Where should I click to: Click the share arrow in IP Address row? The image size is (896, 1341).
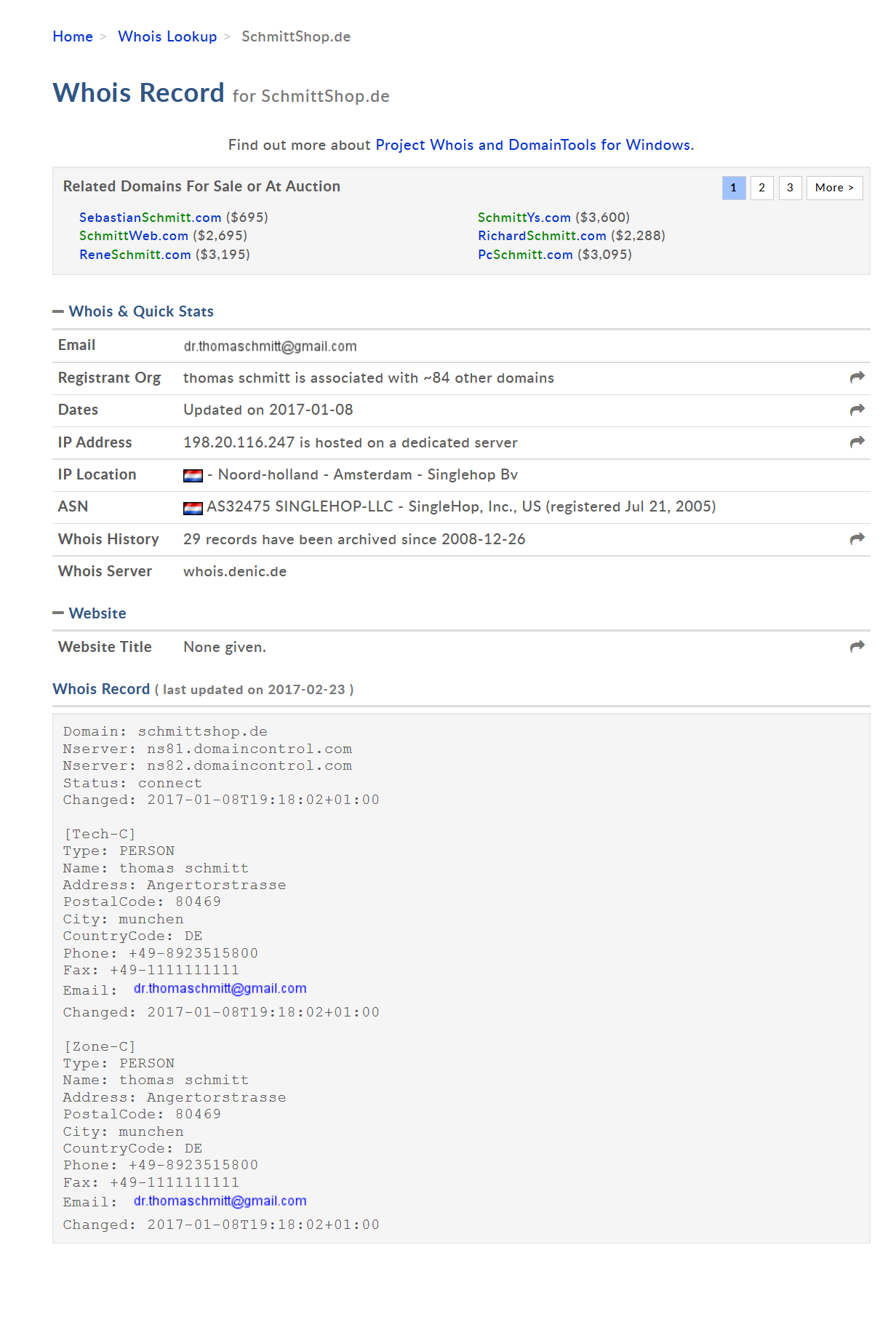point(857,442)
